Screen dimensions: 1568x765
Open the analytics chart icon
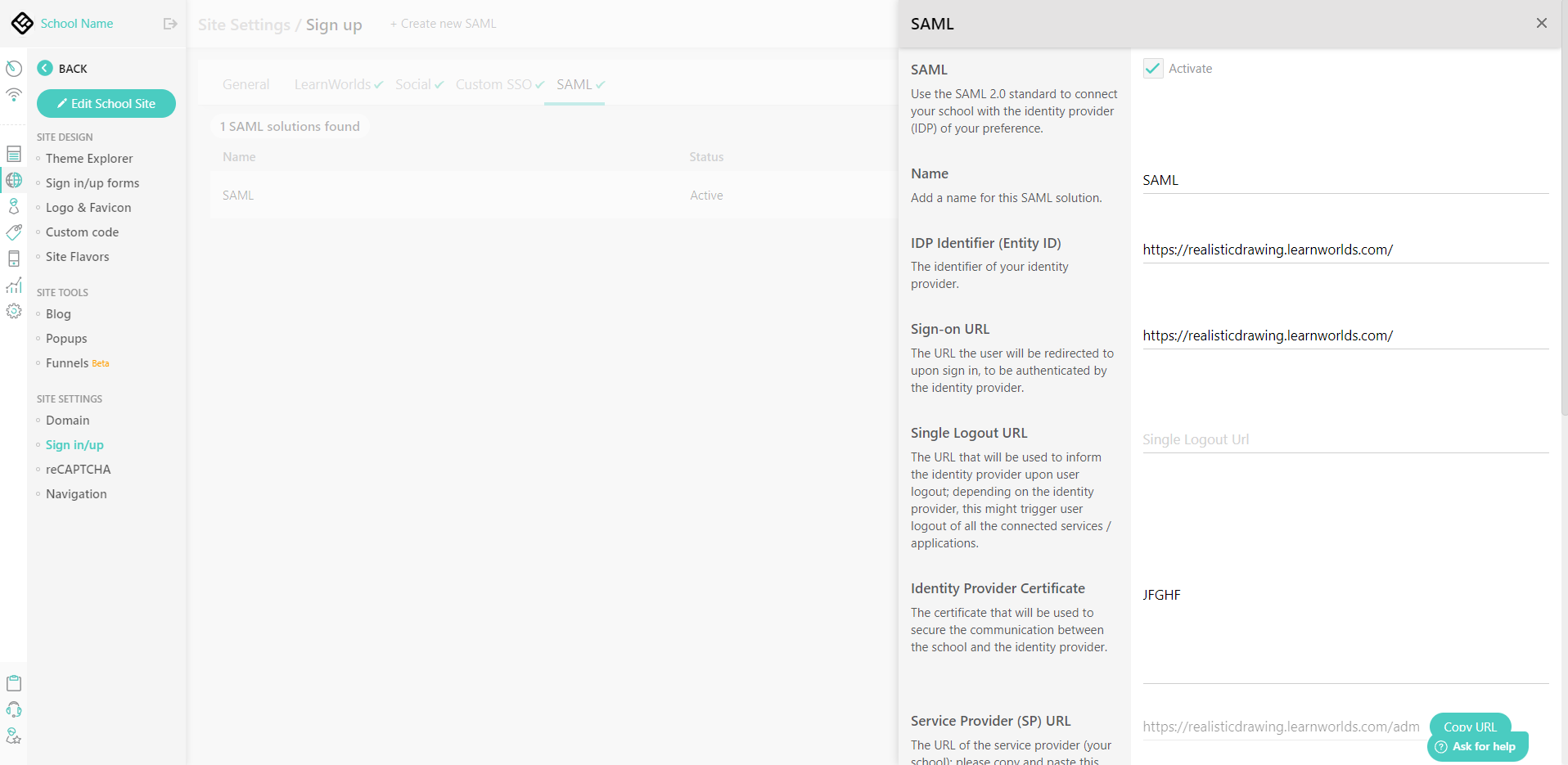[x=14, y=286]
